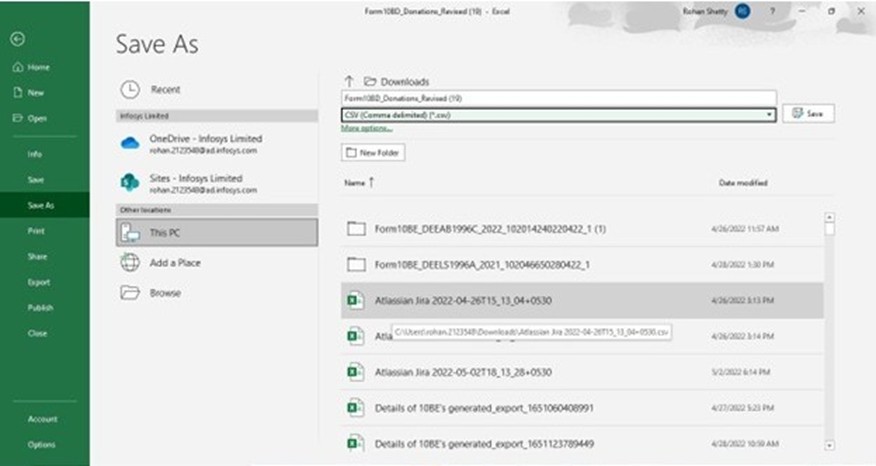
Task: Open the Home icon in sidebar
Action: click(x=18, y=67)
